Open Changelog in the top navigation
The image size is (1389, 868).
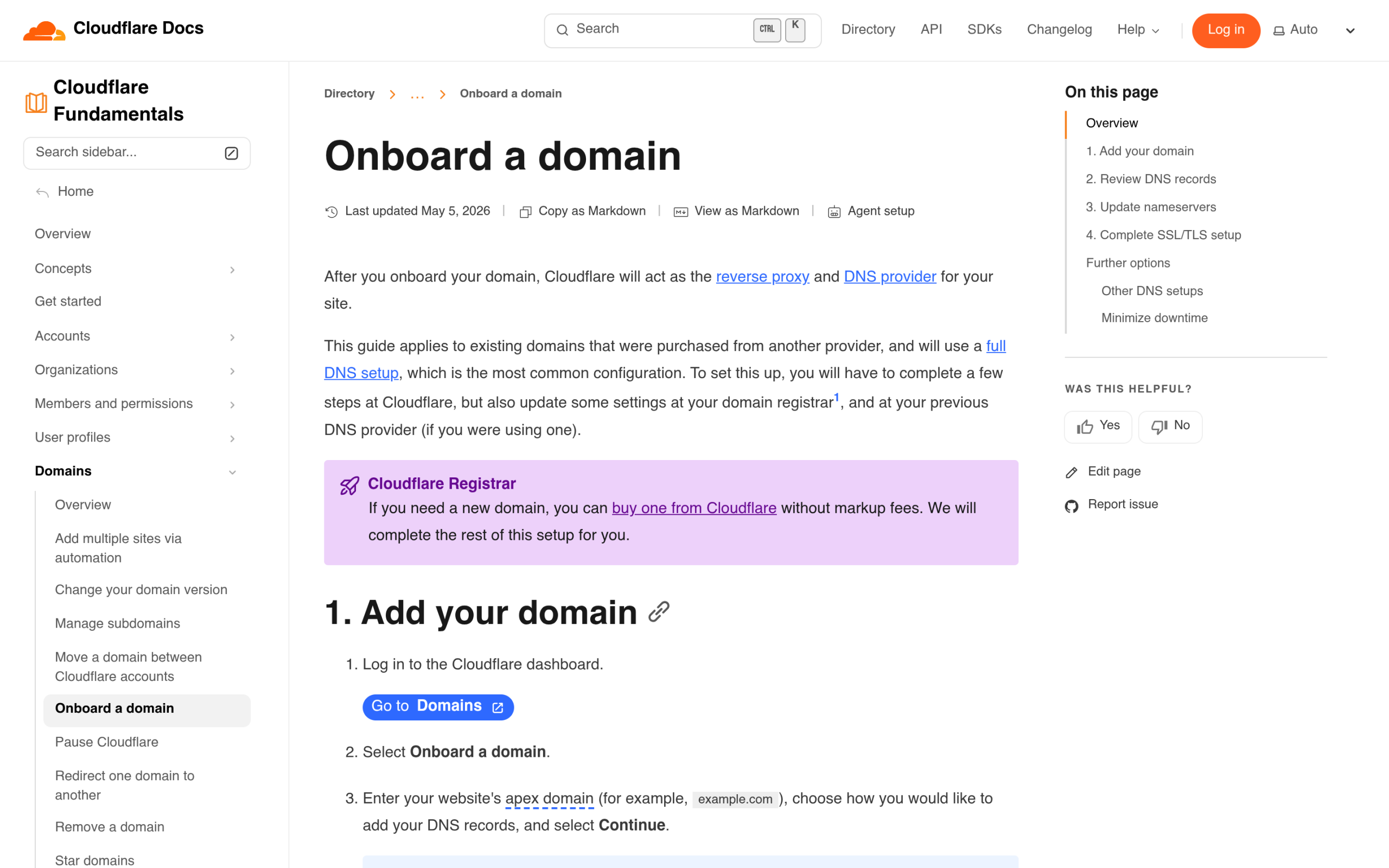(x=1059, y=30)
